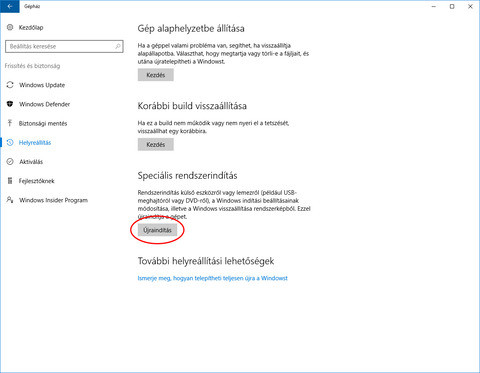This screenshot has width=480, height=373.
Task: Click the Újraindítás restart button
Action: (x=157, y=230)
